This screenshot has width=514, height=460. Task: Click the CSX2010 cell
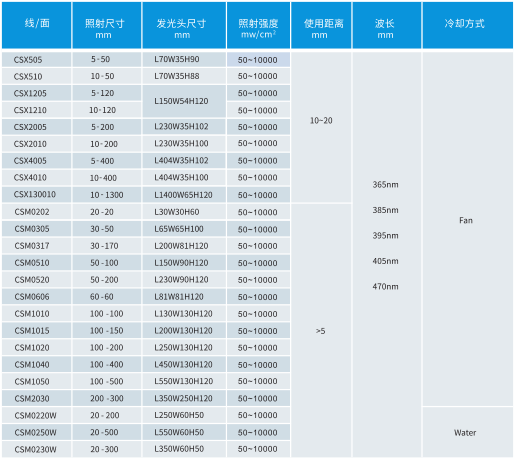coord(36,144)
